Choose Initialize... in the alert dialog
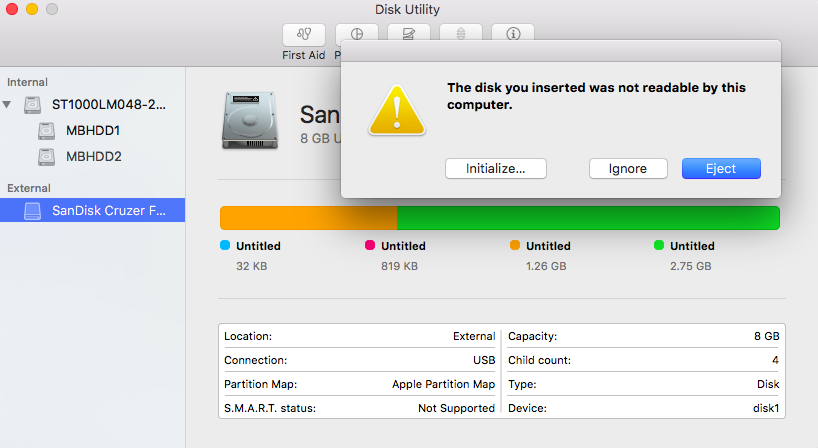This screenshot has width=818, height=448. [x=496, y=168]
